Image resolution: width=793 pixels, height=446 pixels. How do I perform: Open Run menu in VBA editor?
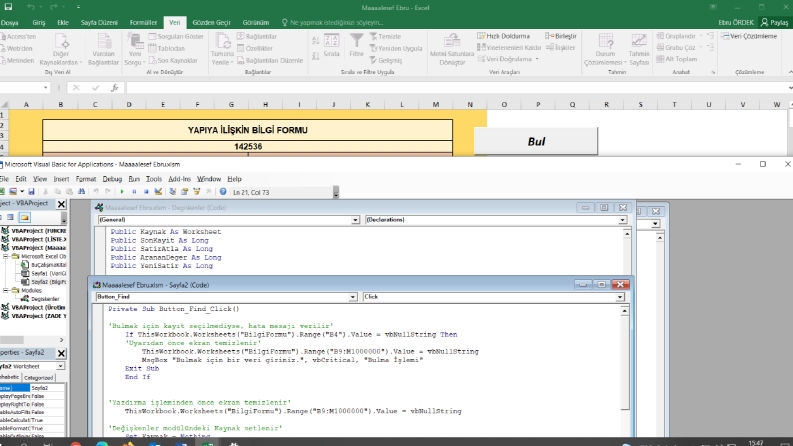[134, 179]
